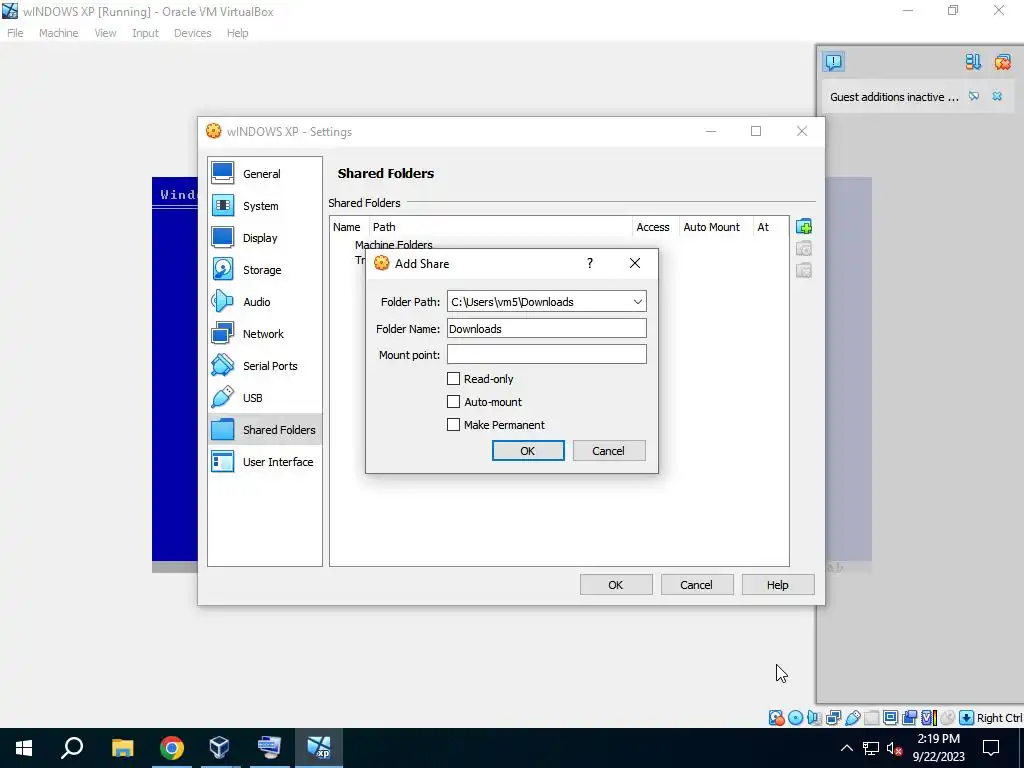Screen dimensions: 1024x768
Task: Open Display settings category
Action: [264, 238]
